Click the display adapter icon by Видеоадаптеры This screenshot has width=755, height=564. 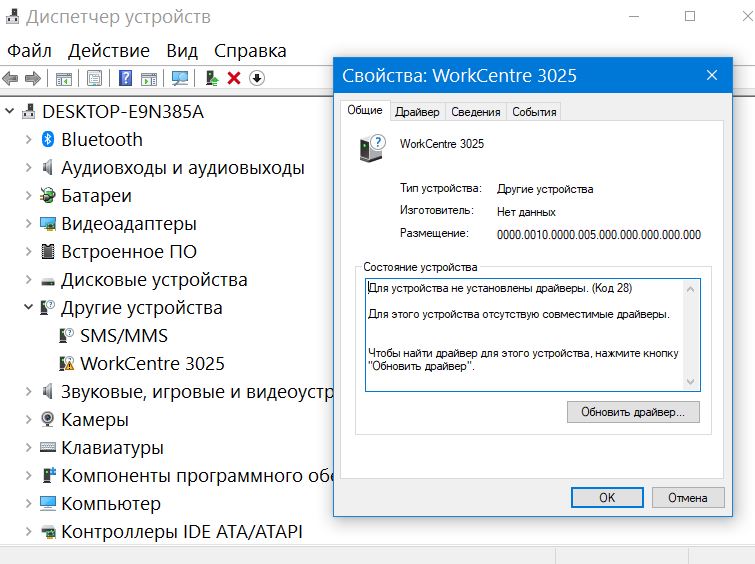[x=48, y=223]
